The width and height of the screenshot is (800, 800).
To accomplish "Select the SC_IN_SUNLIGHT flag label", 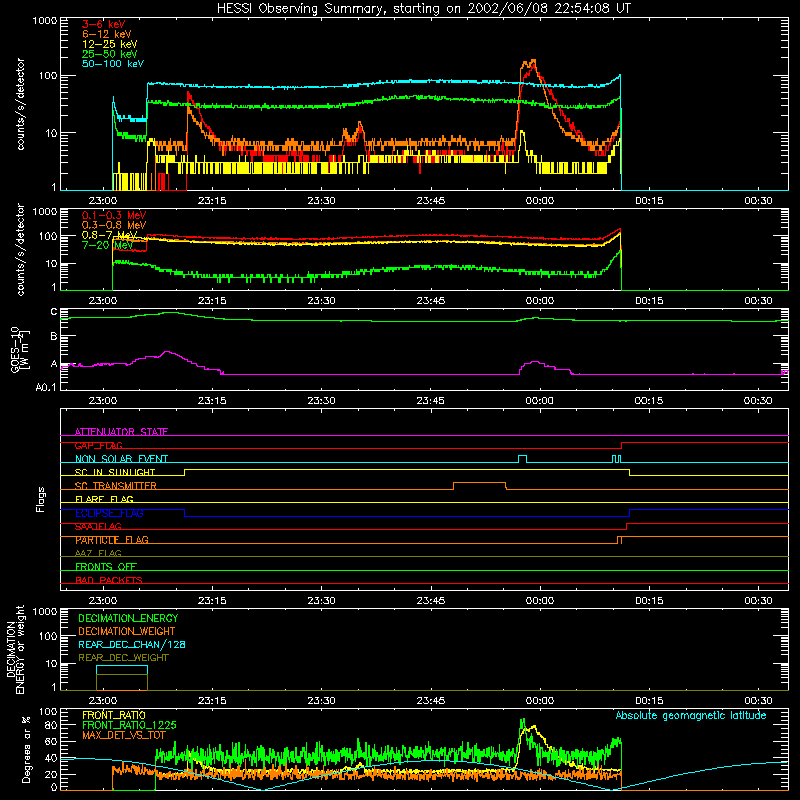I will click(115, 472).
